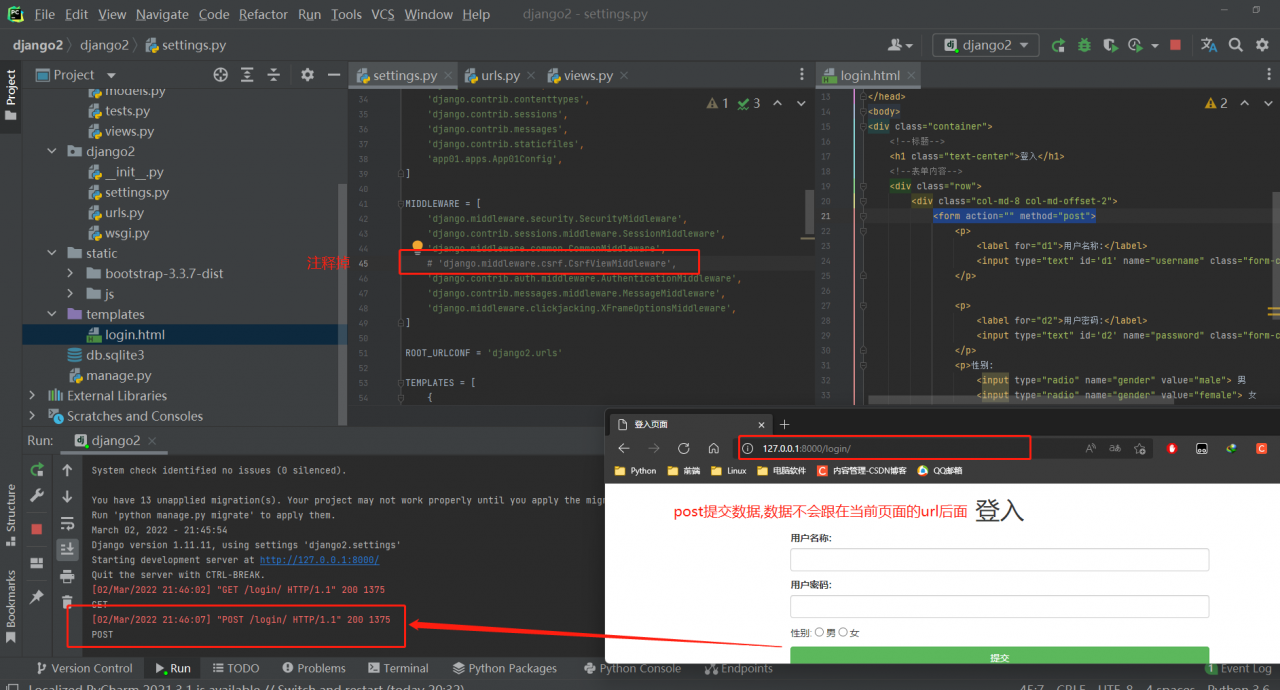Click the green 提交 submit button

pyautogui.click(x=999, y=656)
